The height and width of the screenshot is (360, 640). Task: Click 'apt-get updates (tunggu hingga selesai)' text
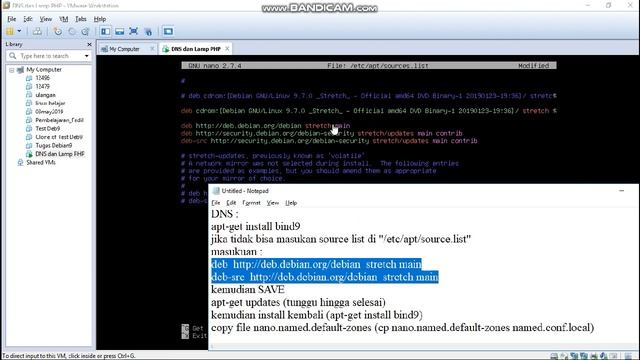[298, 302]
